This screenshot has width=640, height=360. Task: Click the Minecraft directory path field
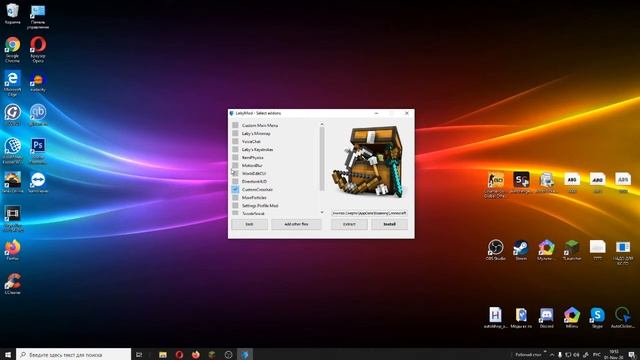point(369,213)
